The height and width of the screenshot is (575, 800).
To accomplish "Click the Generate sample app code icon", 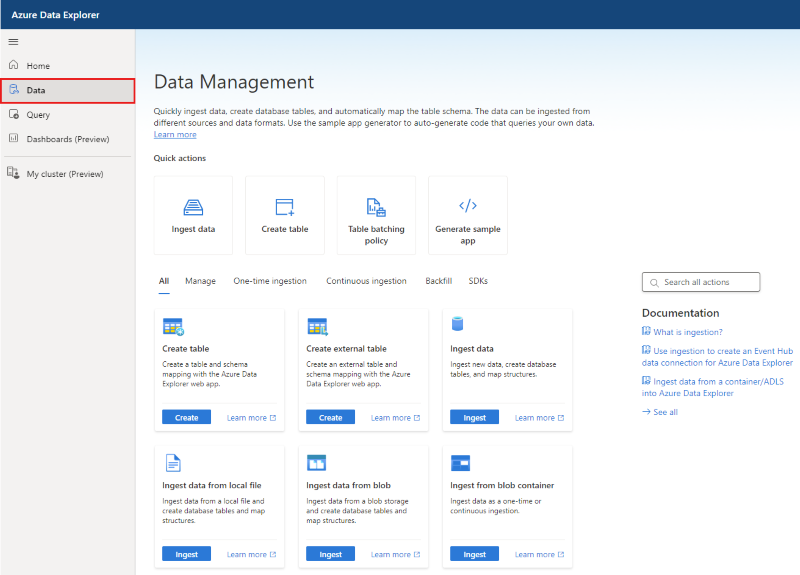I will 468,206.
